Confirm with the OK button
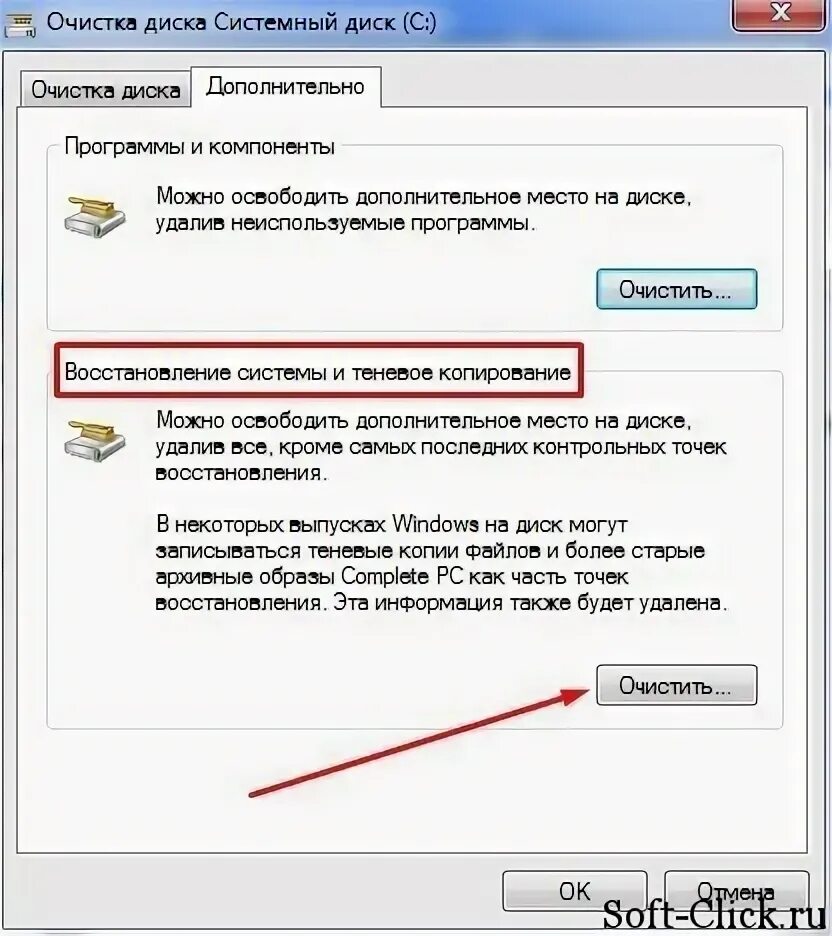 pyautogui.click(x=574, y=891)
